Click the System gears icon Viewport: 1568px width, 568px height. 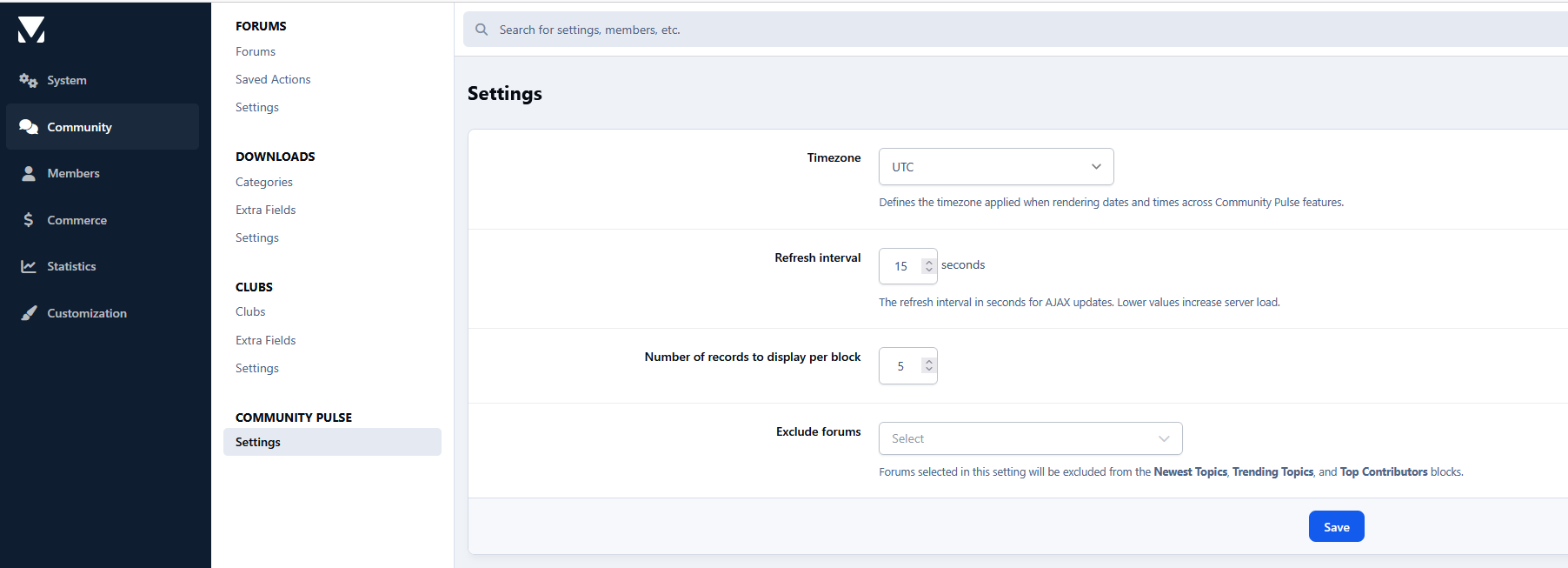click(x=29, y=80)
